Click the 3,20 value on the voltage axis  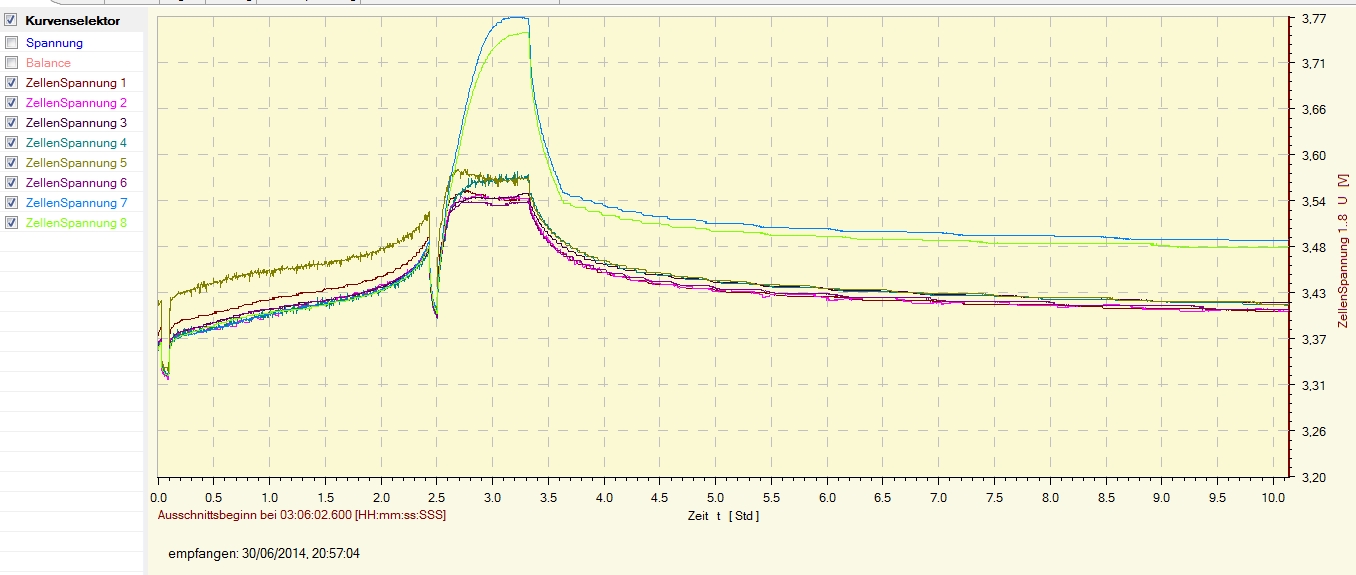tap(1314, 478)
